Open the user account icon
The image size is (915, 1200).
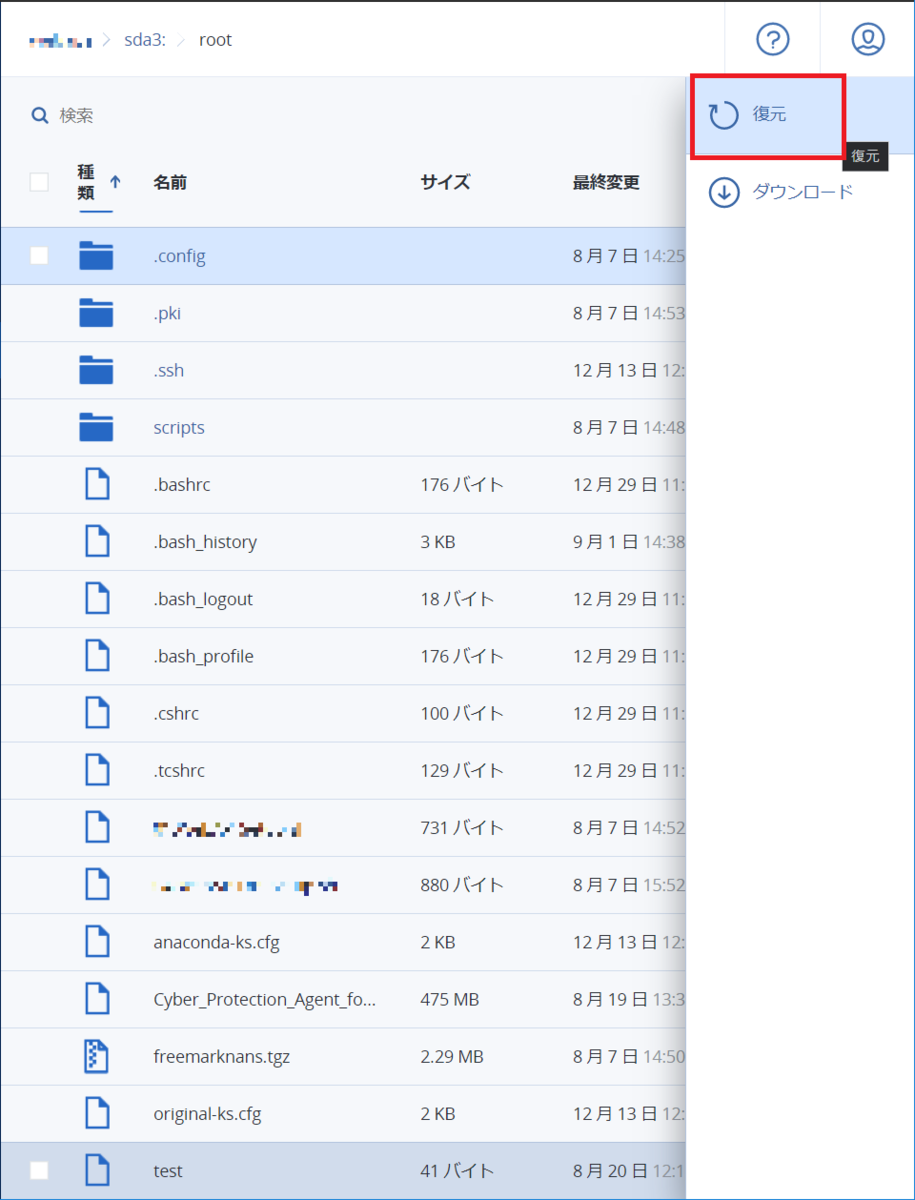(867, 40)
